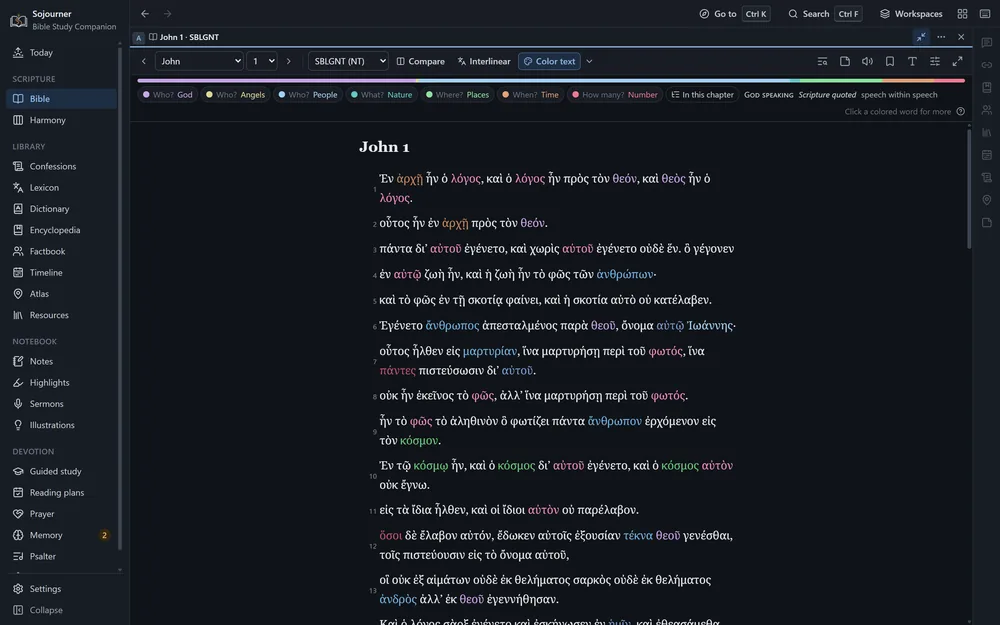Select the John 1 · SBLGNT tab
The width and height of the screenshot is (1000, 625).
point(184,37)
